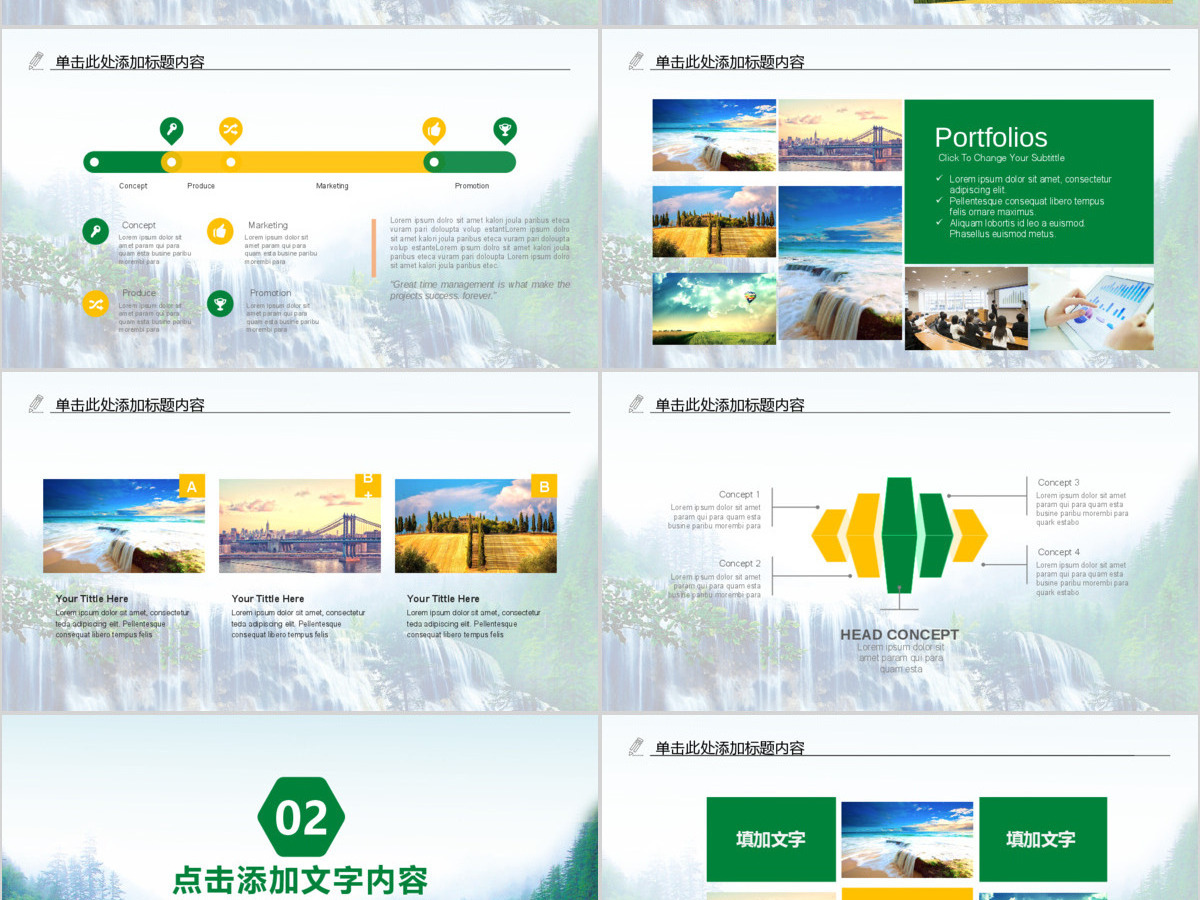Open the beach photo labeled A
The height and width of the screenshot is (900, 1200).
pyautogui.click(x=124, y=526)
